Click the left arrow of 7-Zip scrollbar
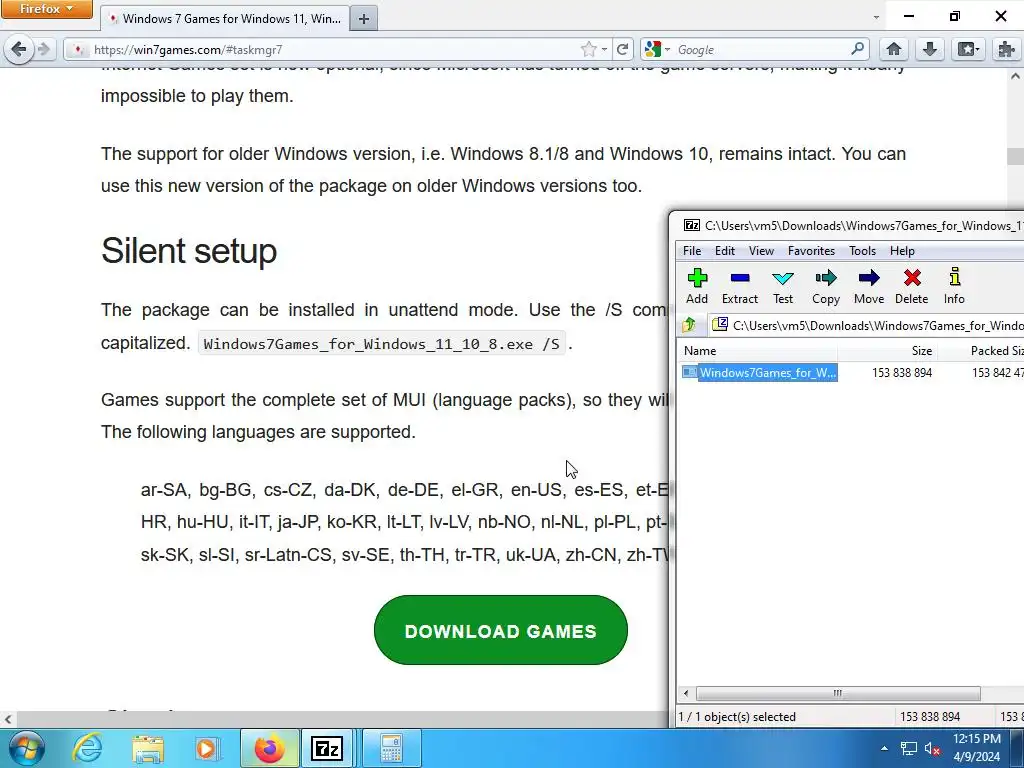Screen dimensions: 1024x768 686,694
